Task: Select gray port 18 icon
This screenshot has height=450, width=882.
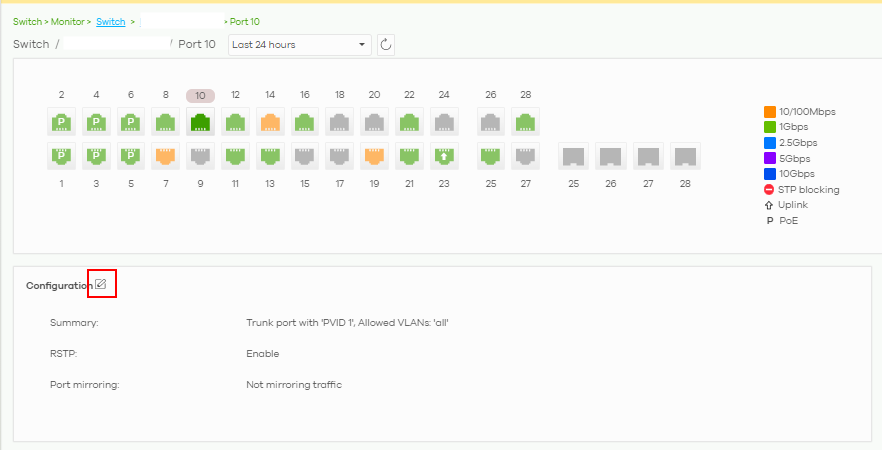Action: [340, 123]
